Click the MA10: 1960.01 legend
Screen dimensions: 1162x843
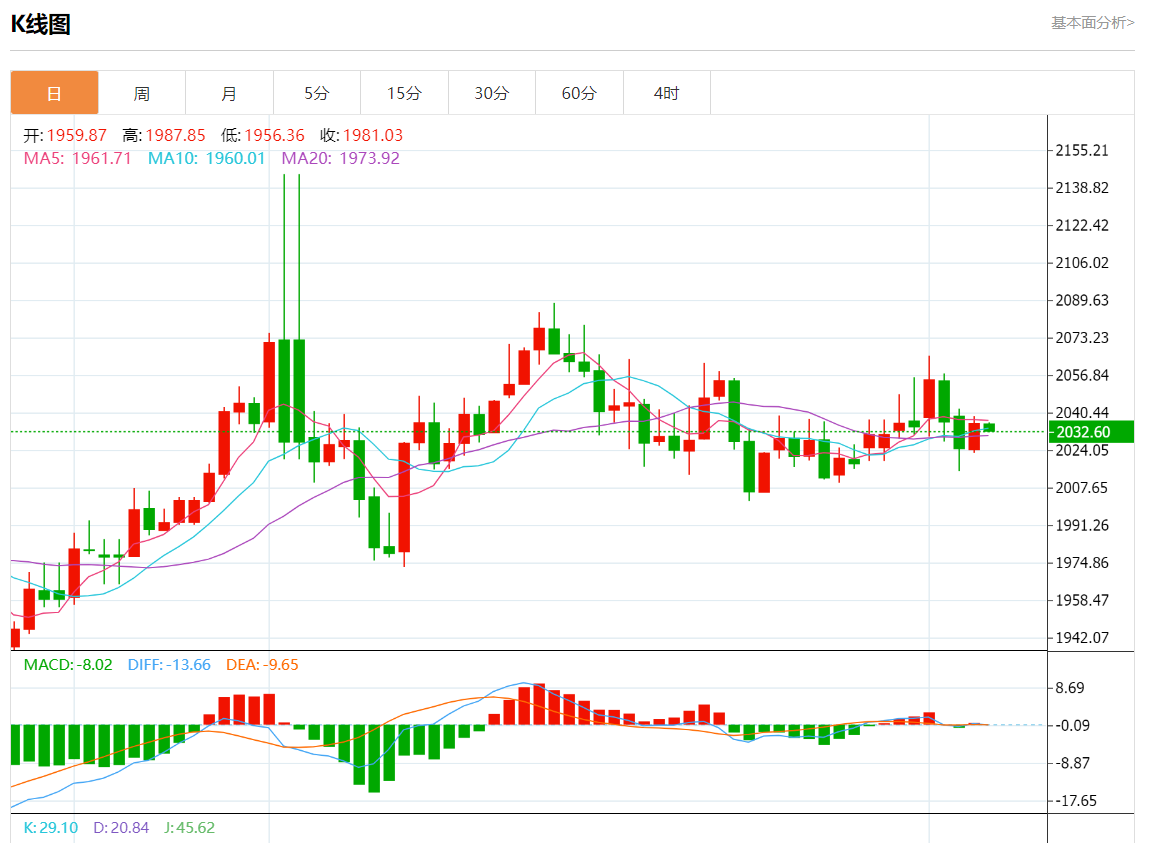pyautogui.click(x=206, y=159)
